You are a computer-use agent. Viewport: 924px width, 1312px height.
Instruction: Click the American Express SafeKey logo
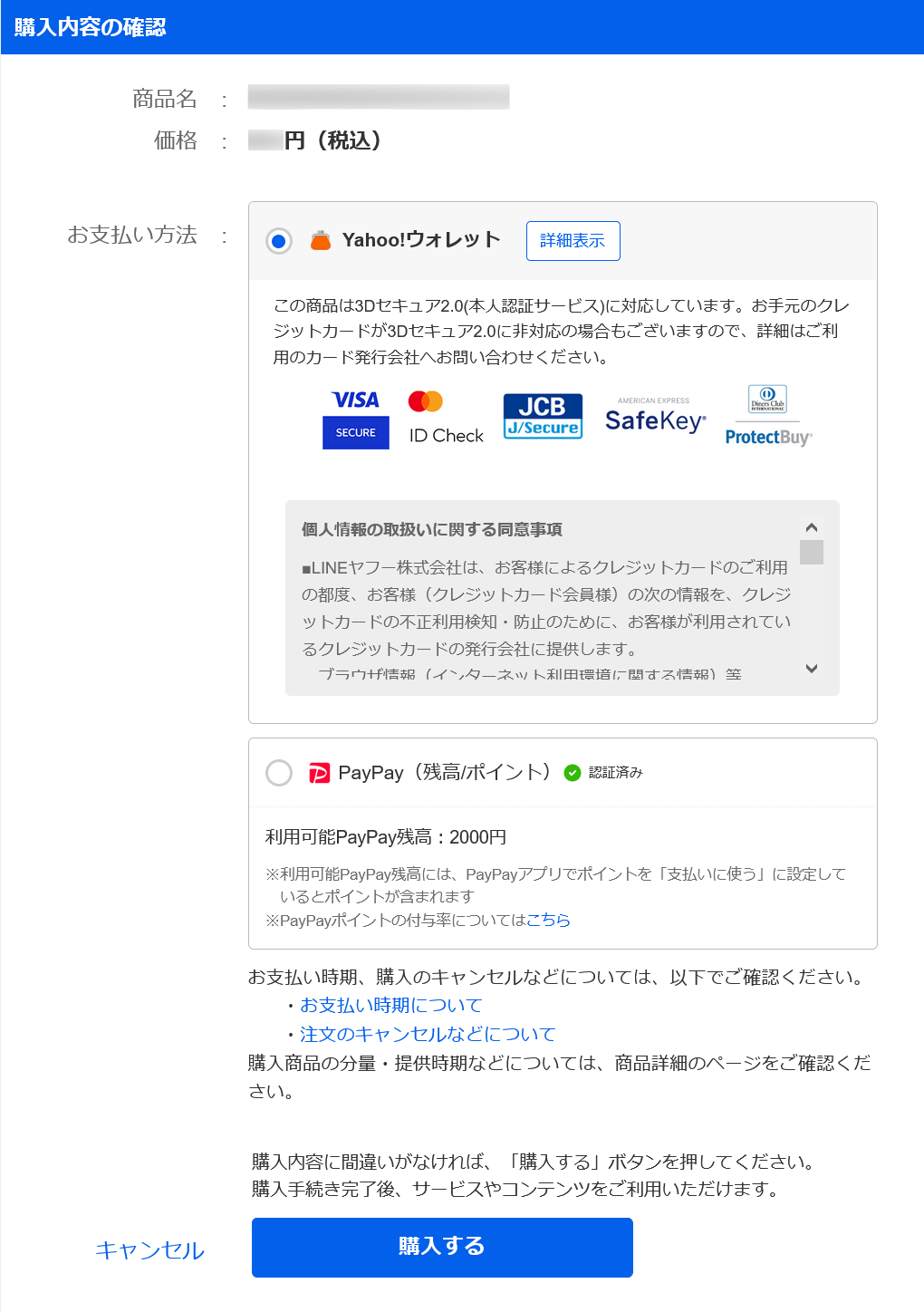655,416
